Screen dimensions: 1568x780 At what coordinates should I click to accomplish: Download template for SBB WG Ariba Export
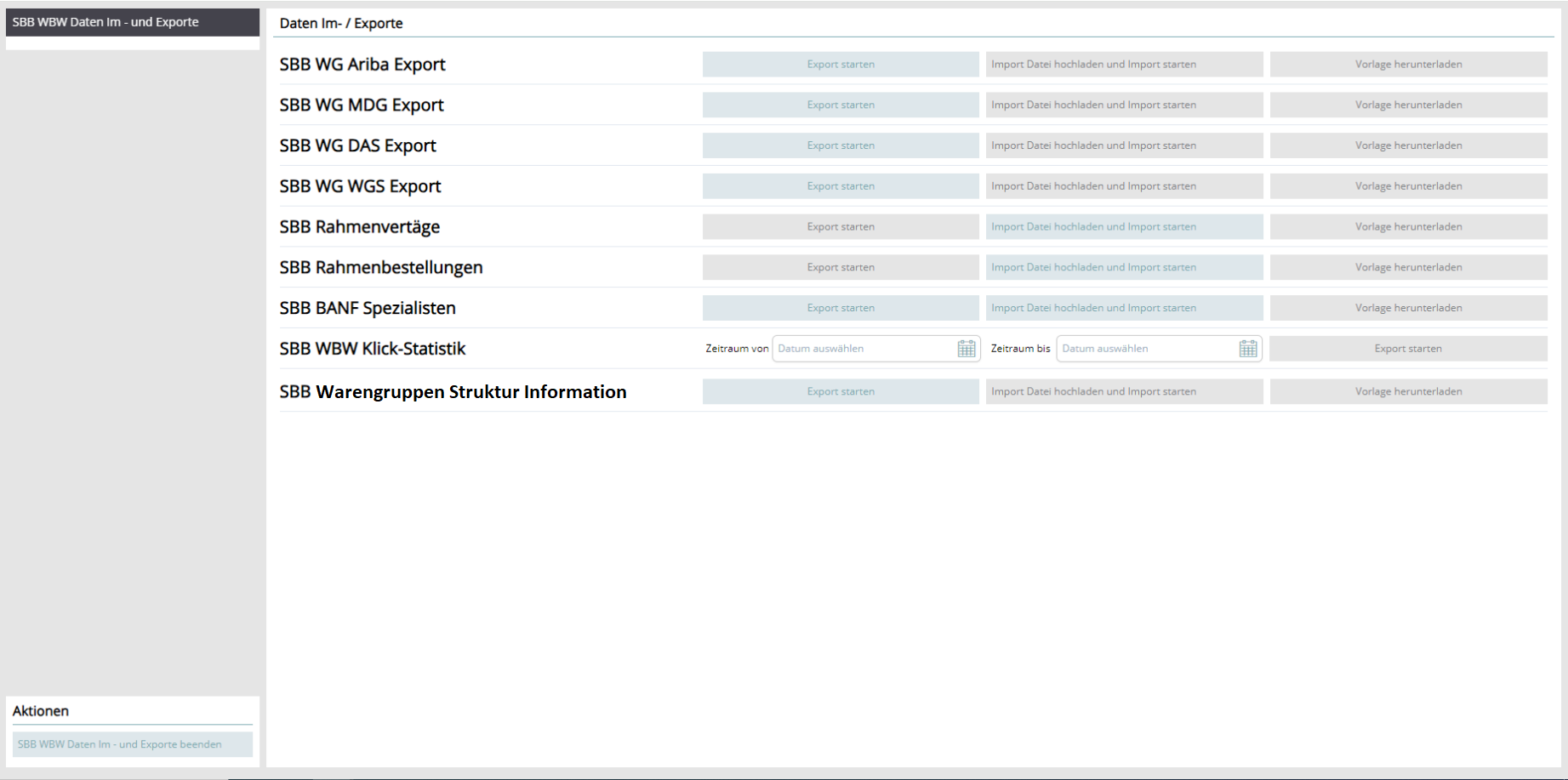click(1408, 65)
